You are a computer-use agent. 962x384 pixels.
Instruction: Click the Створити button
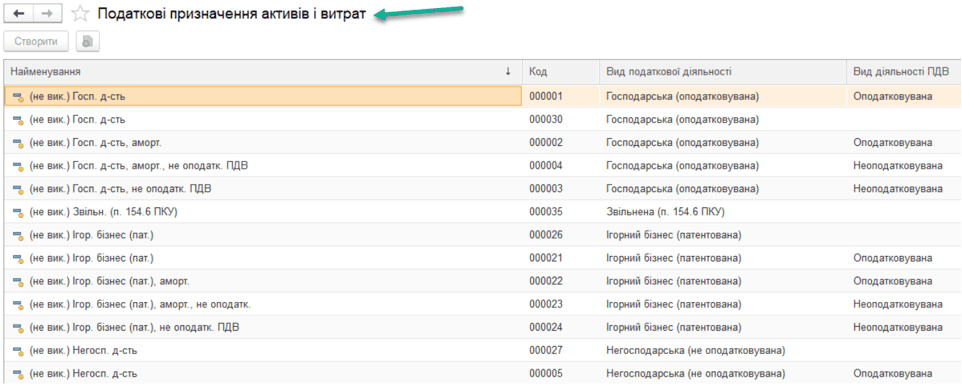click(36, 42)
